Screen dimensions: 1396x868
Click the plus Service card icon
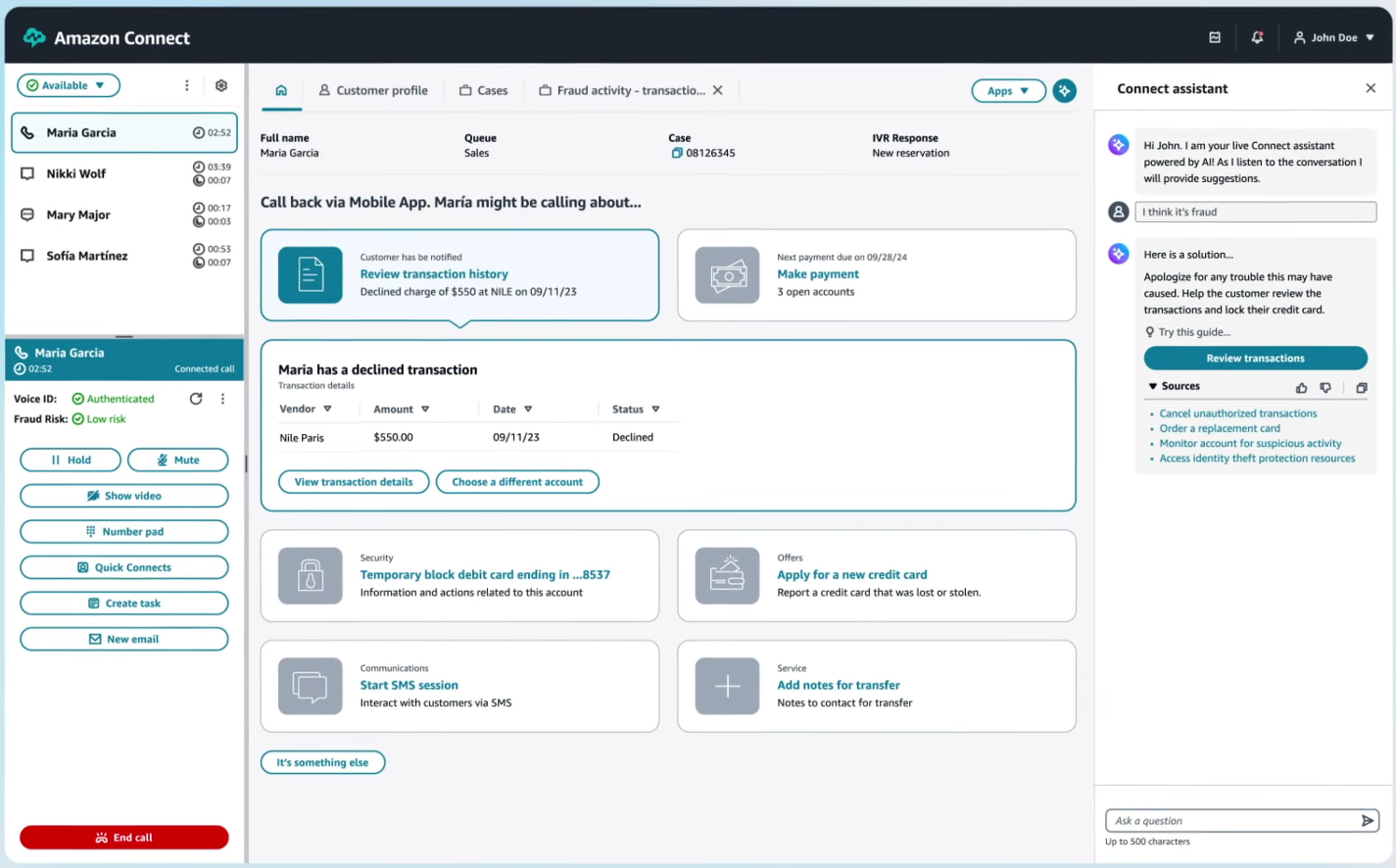point(727,686)
